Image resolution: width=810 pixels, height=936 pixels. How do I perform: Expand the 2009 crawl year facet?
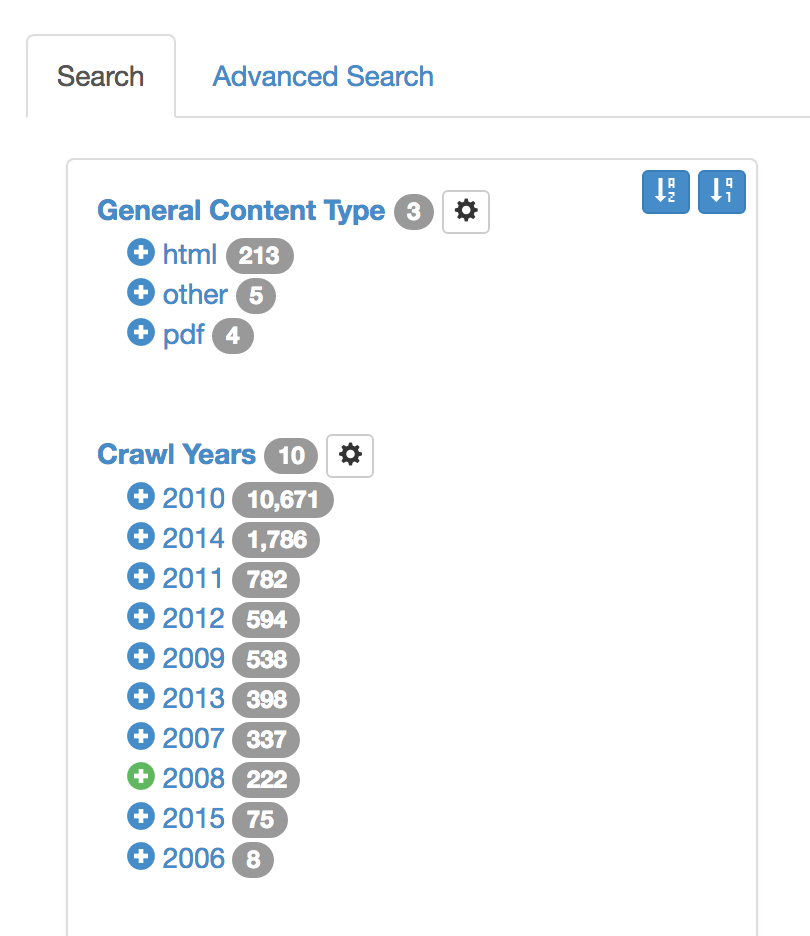[141, 656]
